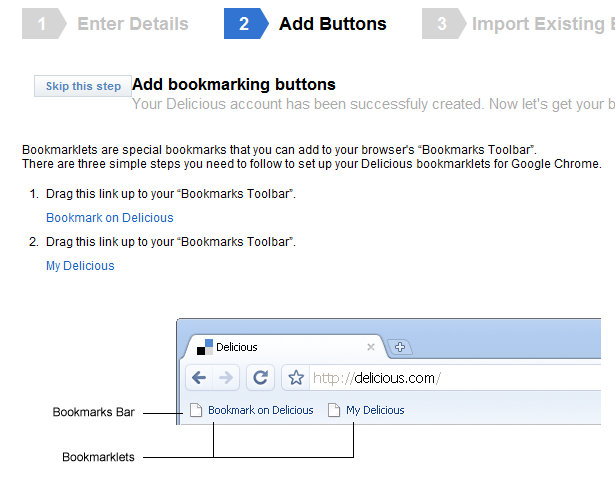Screen dimensions: 615x480
Task: Click the Bookmarks Bar label text
Action: click(93, 412)
